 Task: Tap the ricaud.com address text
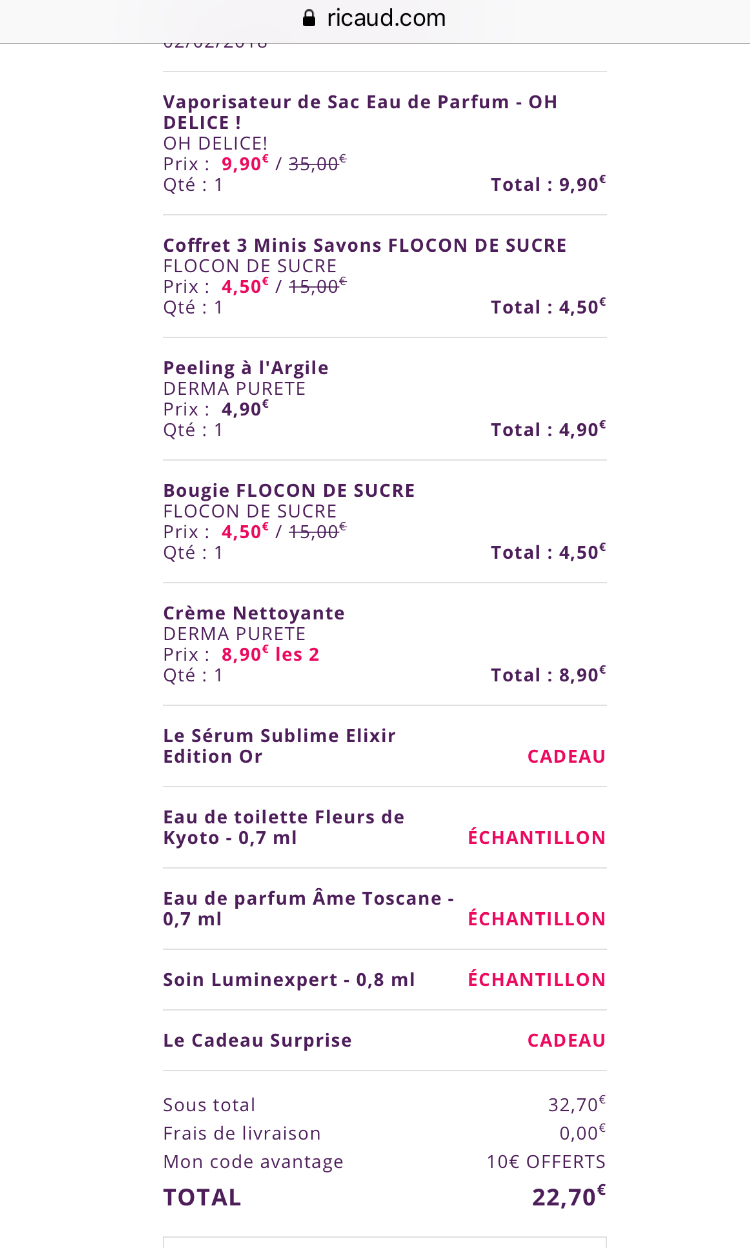pyautogui.click(x=386, y=18)
